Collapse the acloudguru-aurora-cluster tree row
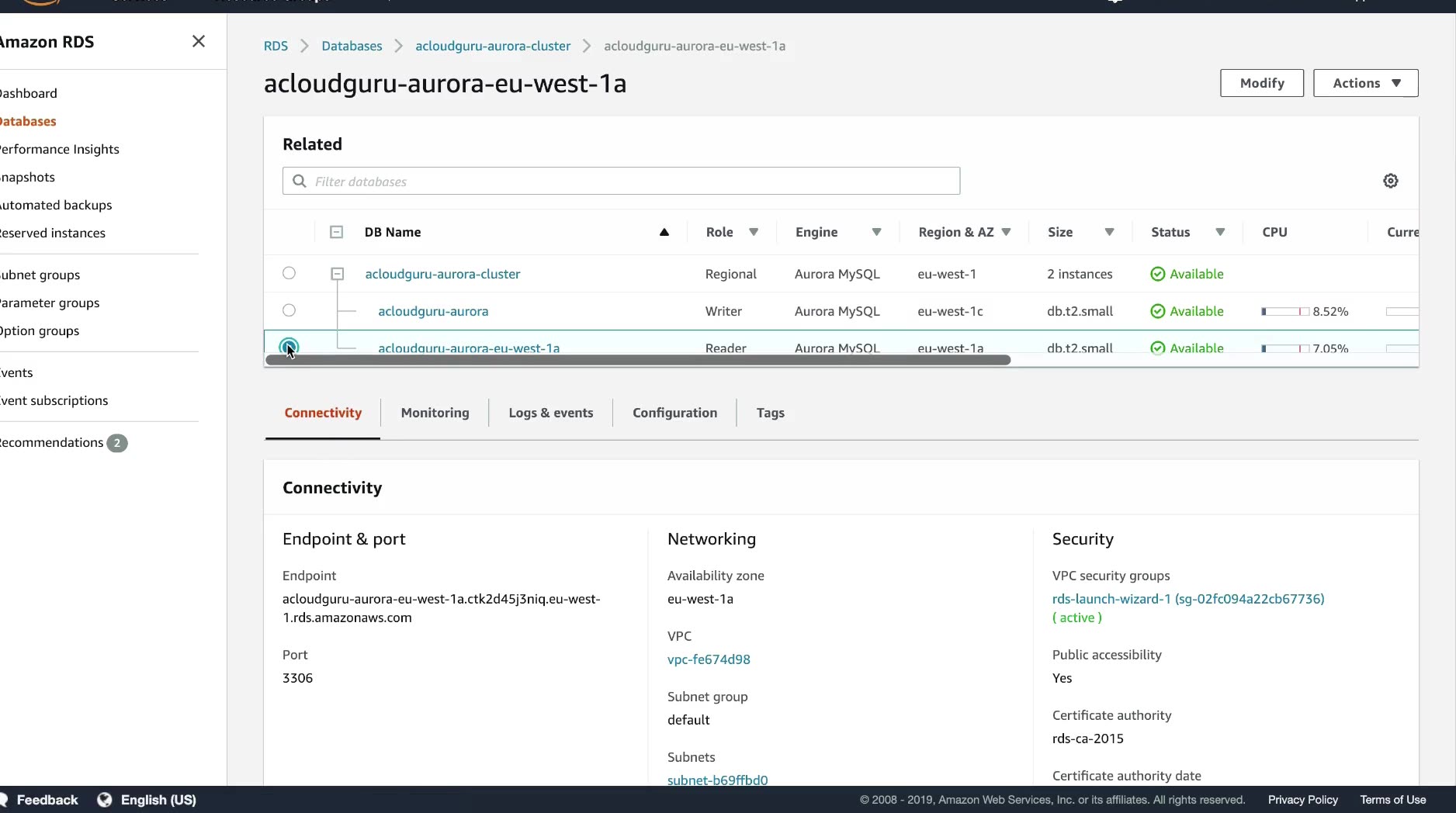Viewport: 1456px width, 813px height. point(337,274)
